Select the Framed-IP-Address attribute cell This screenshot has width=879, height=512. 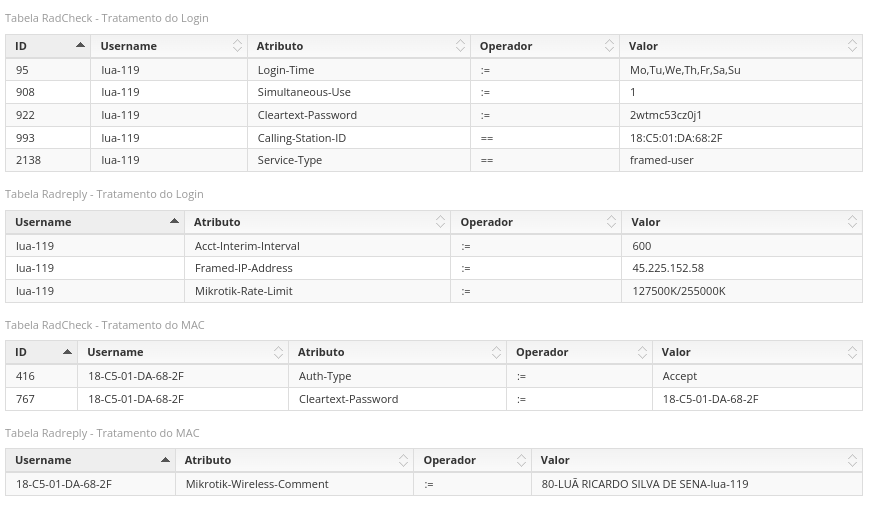tap(317, 268)
